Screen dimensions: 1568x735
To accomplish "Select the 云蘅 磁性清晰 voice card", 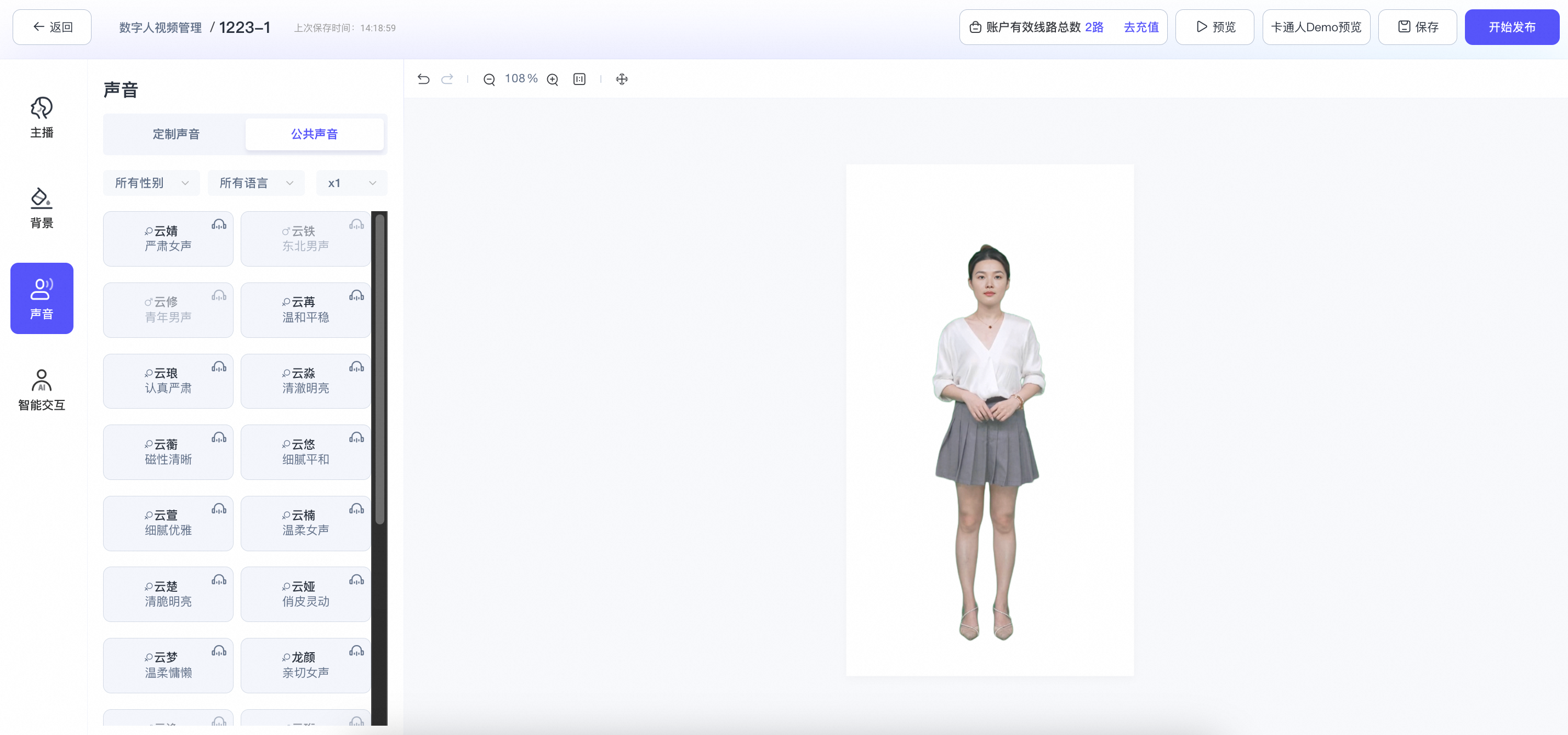I will (x=168, y=453).
